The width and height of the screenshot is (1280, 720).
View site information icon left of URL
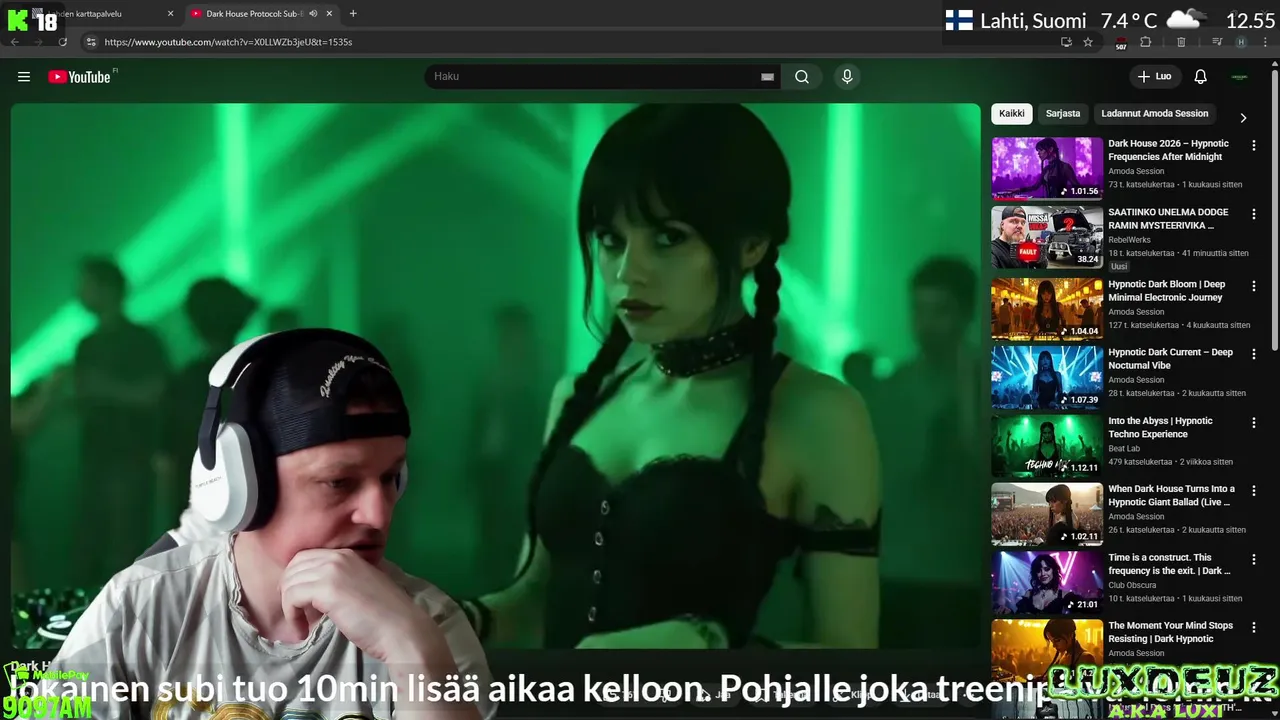pyautogui.click(x=91, y=42)
